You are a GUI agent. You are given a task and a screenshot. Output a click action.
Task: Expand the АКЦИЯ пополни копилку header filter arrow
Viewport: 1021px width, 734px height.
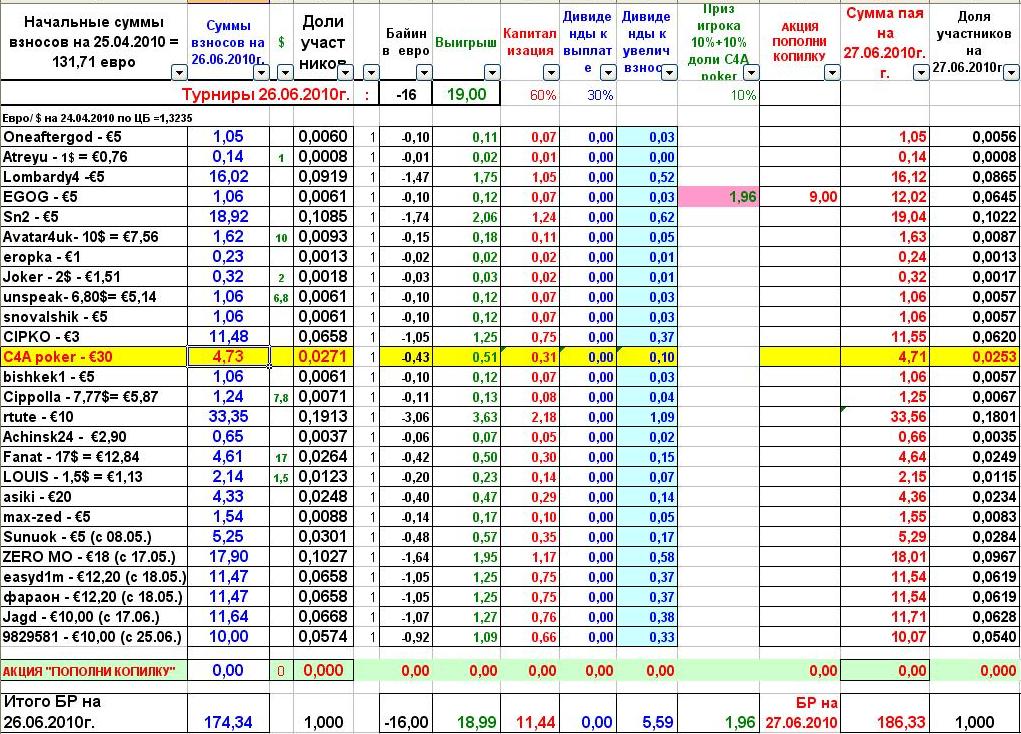832,72
